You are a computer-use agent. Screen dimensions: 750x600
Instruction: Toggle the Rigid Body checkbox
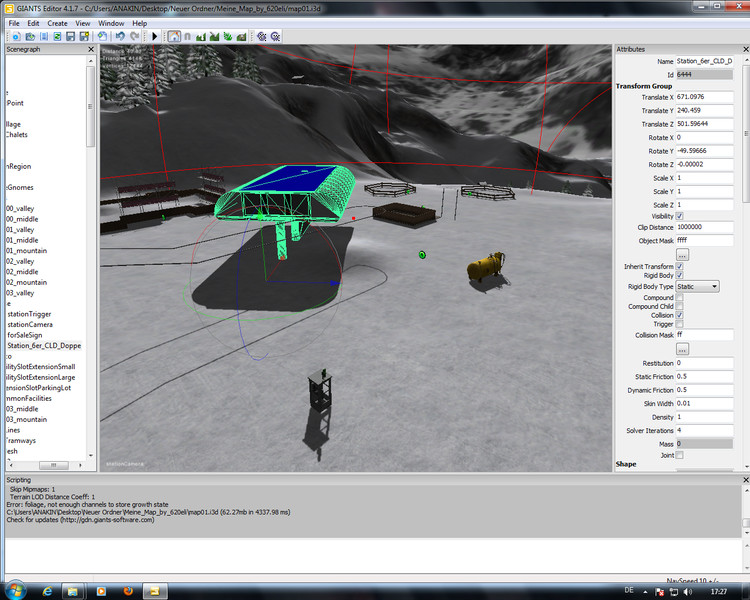coord(679,276)
